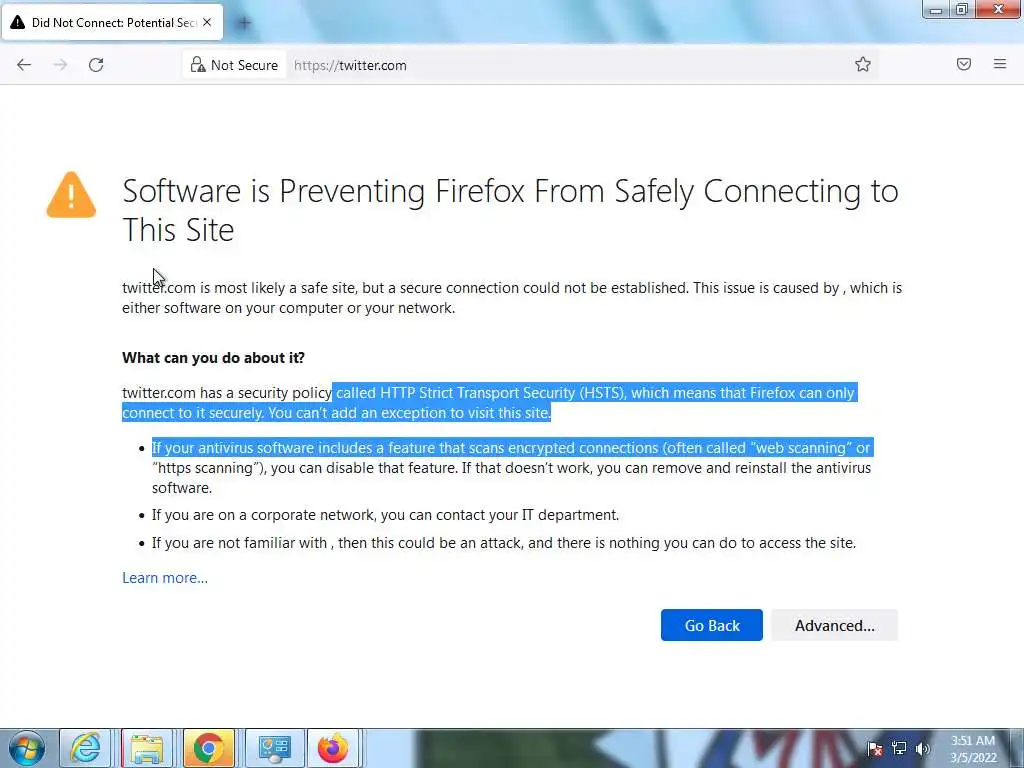Click the Windows Start orb
The height and width of the screenshot is (768, 1024).
click(25, 748)
